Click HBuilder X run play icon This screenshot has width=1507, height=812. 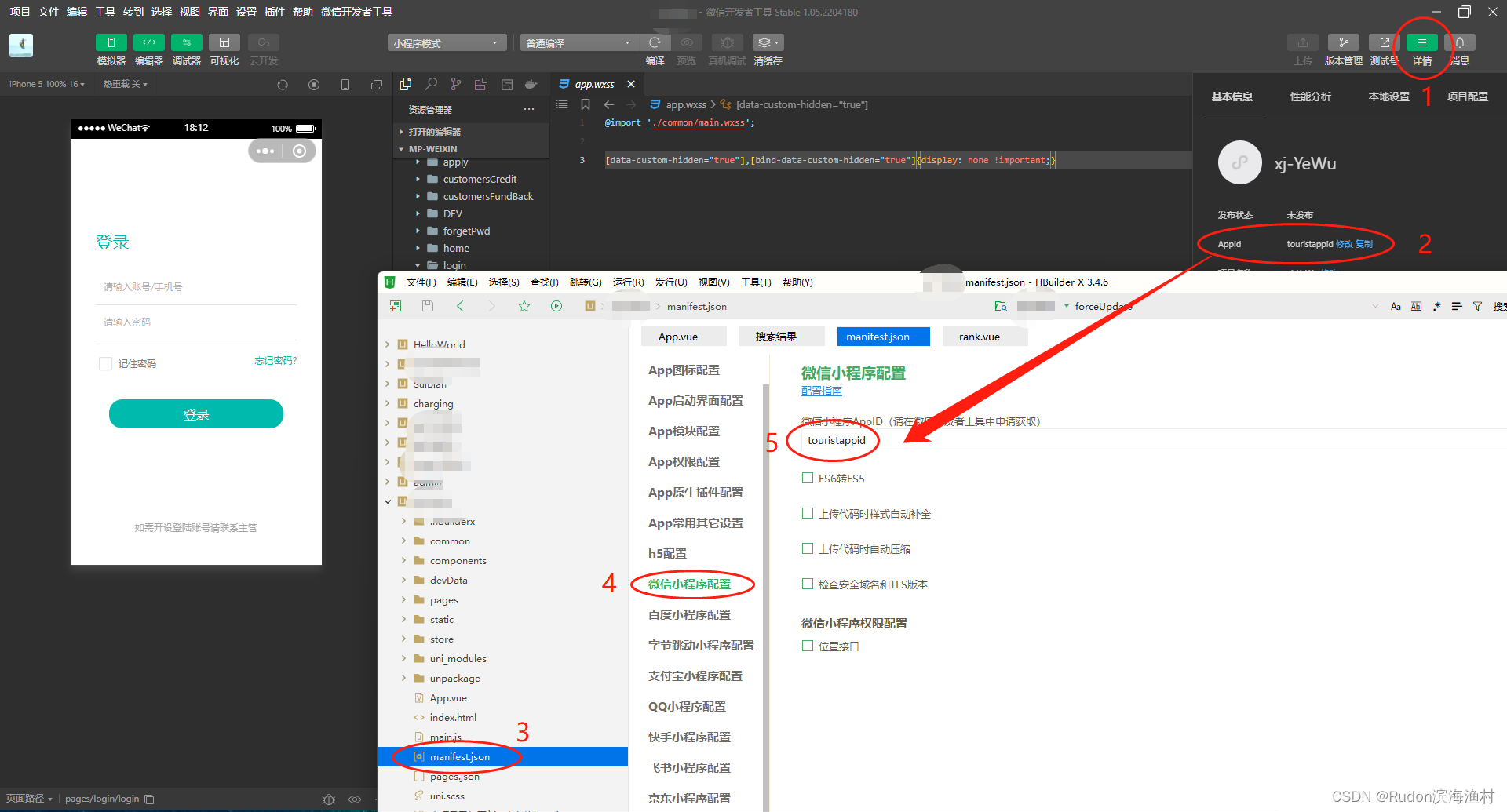556,306
